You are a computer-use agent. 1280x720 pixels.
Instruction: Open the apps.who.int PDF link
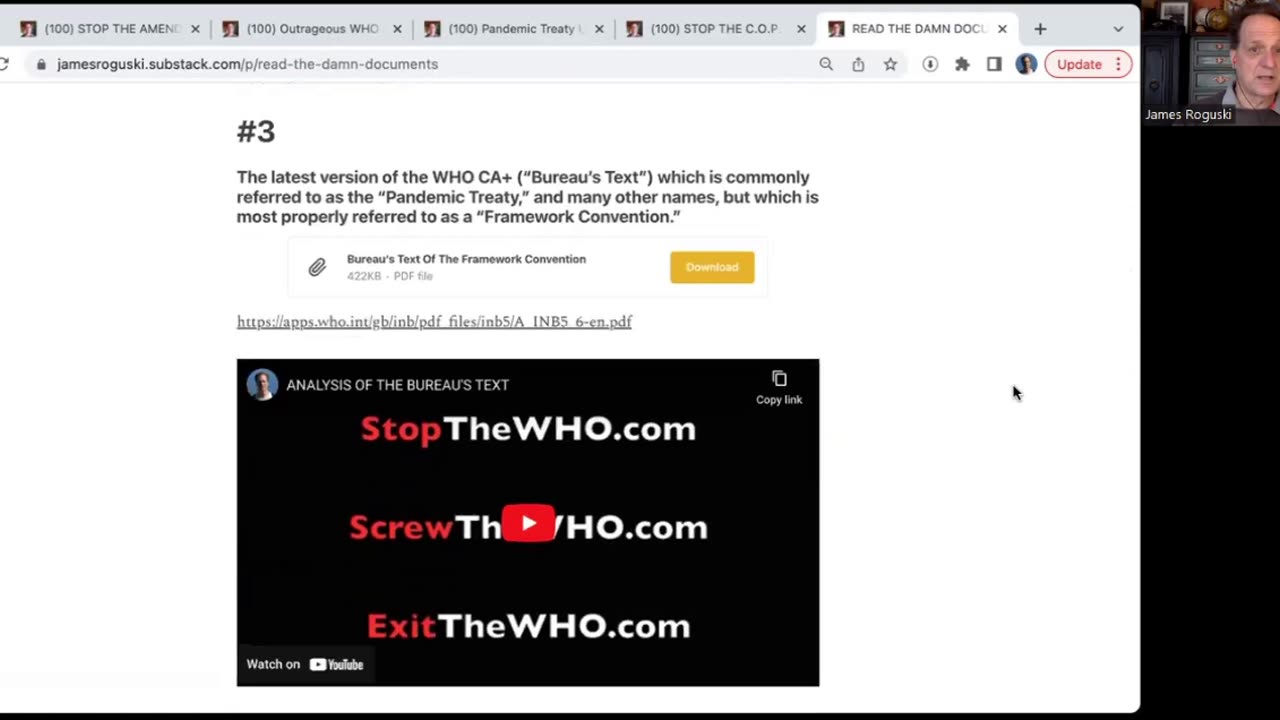click(434, 321)
